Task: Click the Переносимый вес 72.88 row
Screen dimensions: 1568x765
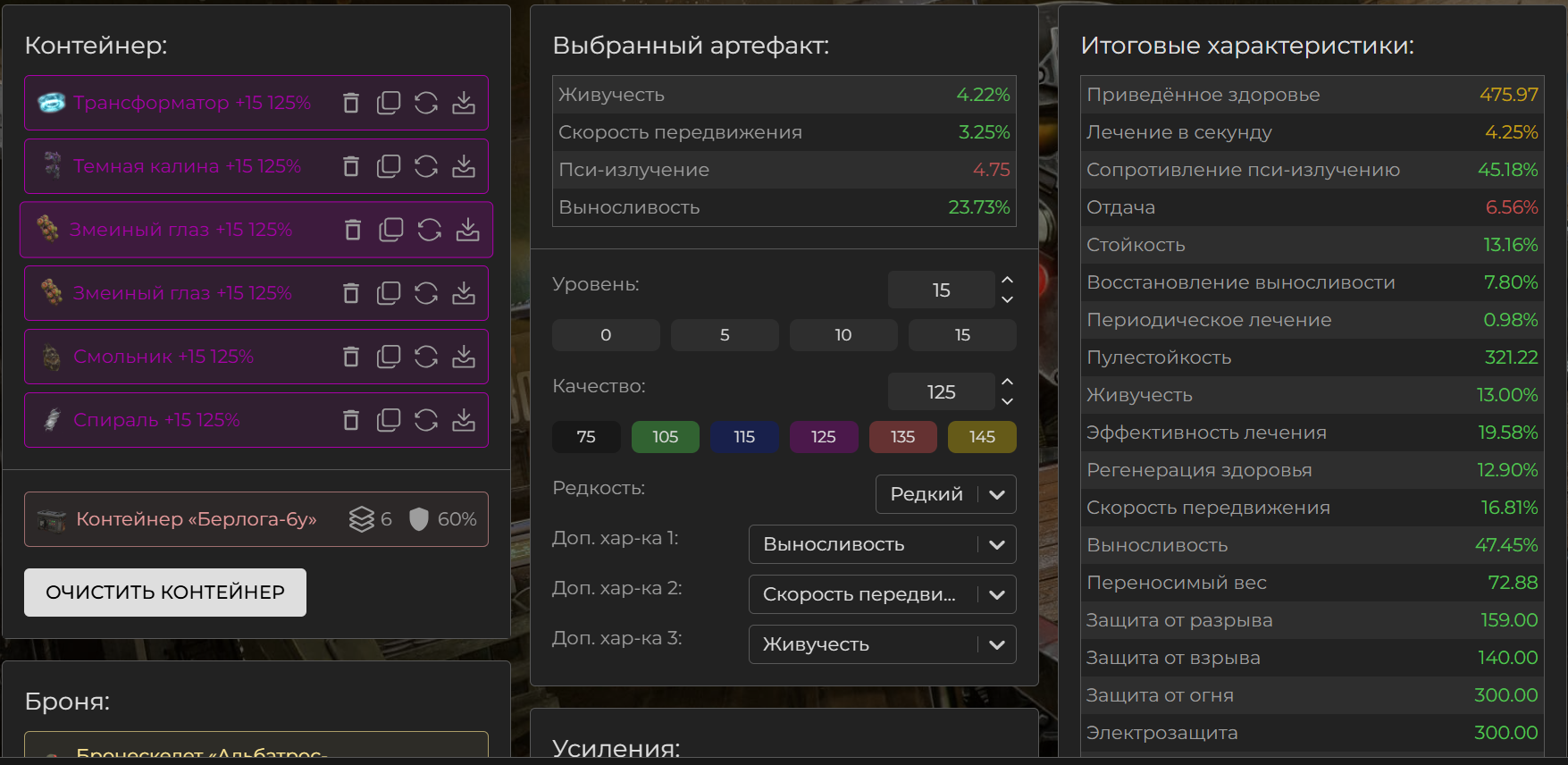Action: [1312, 583]
